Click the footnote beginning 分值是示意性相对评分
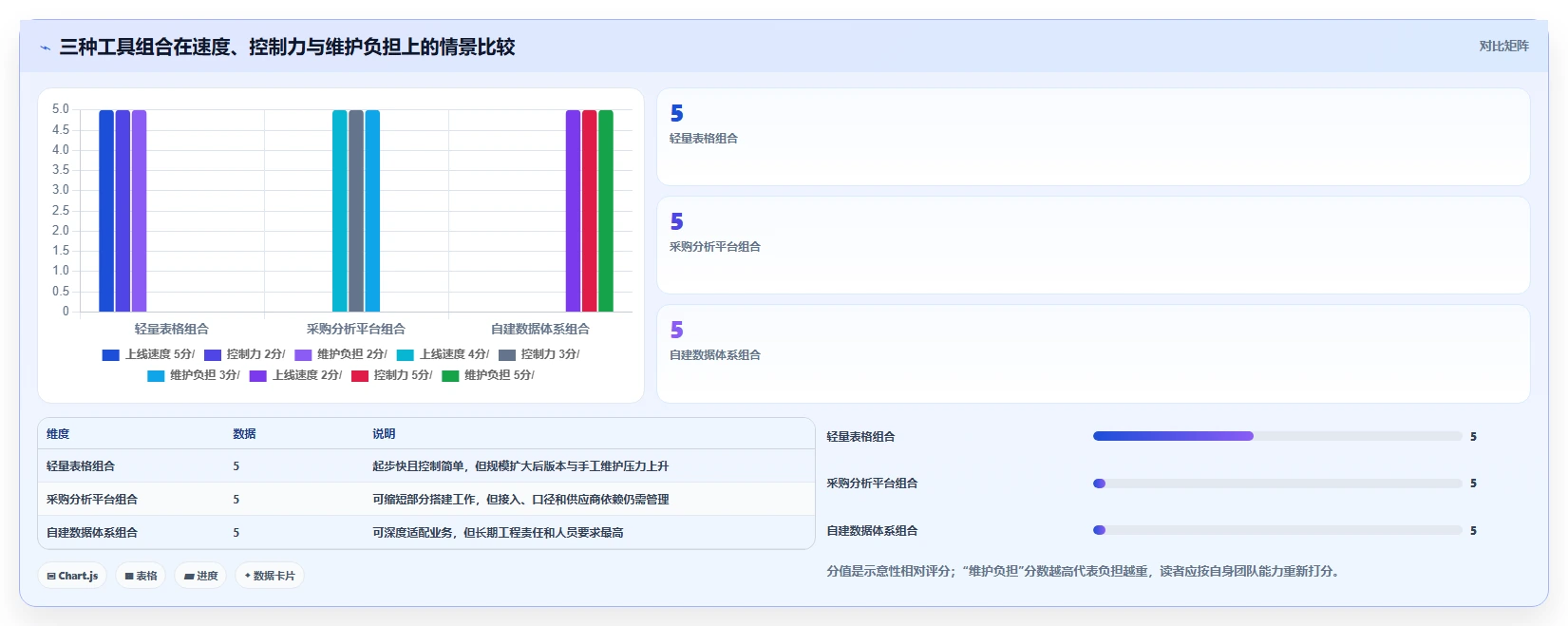1568x626 pixels. coord(1083,571)
